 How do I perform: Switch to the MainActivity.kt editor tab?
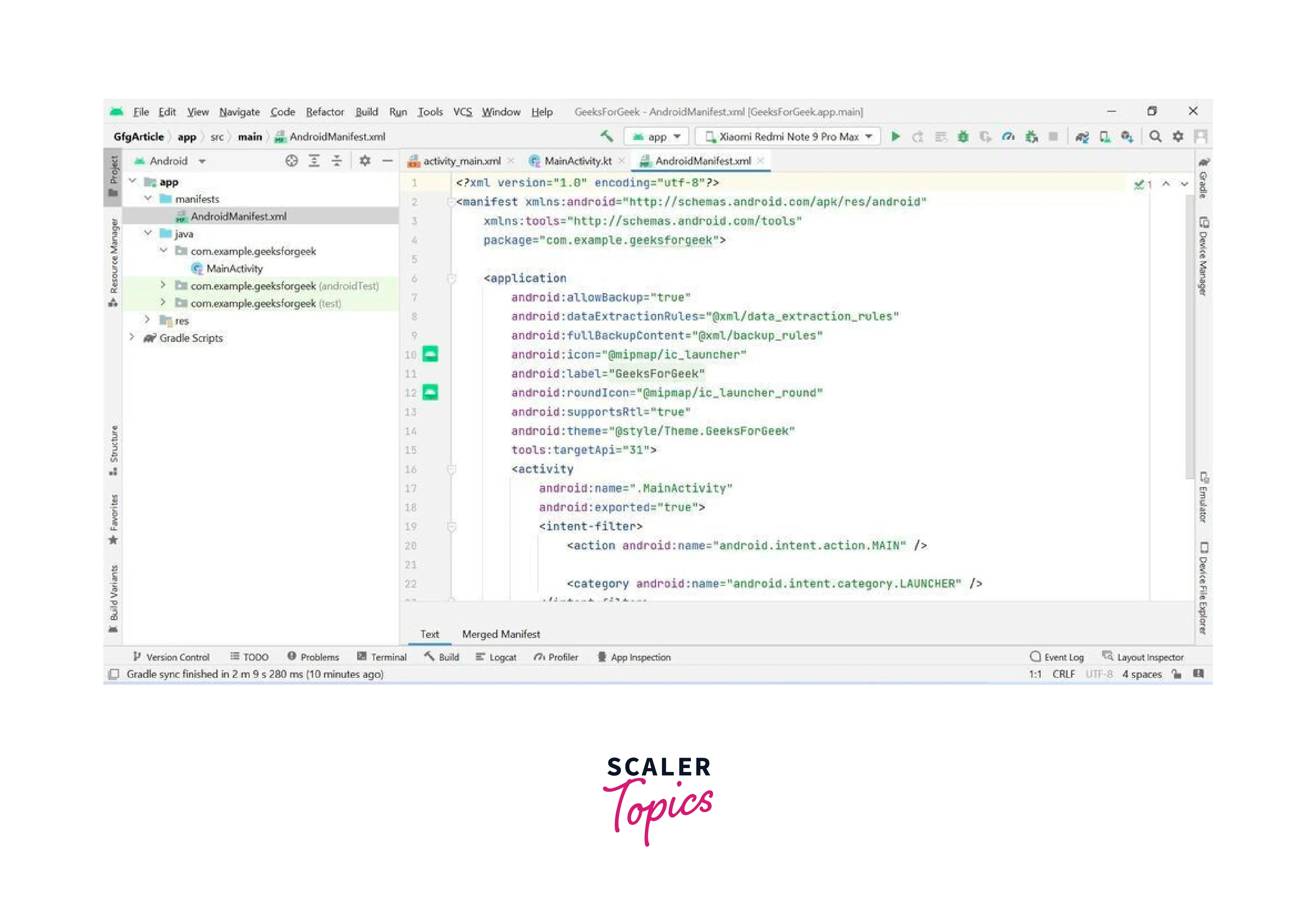point(577,161)
